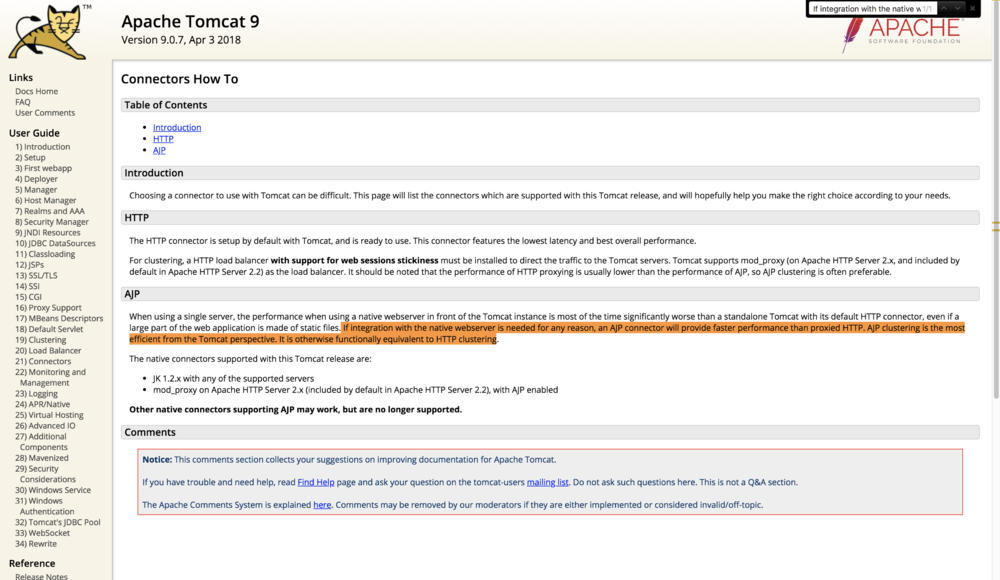Click the find-in-page search field
Image resolution: width=1000 pixels, height=580 pixels.
point(872,9)
